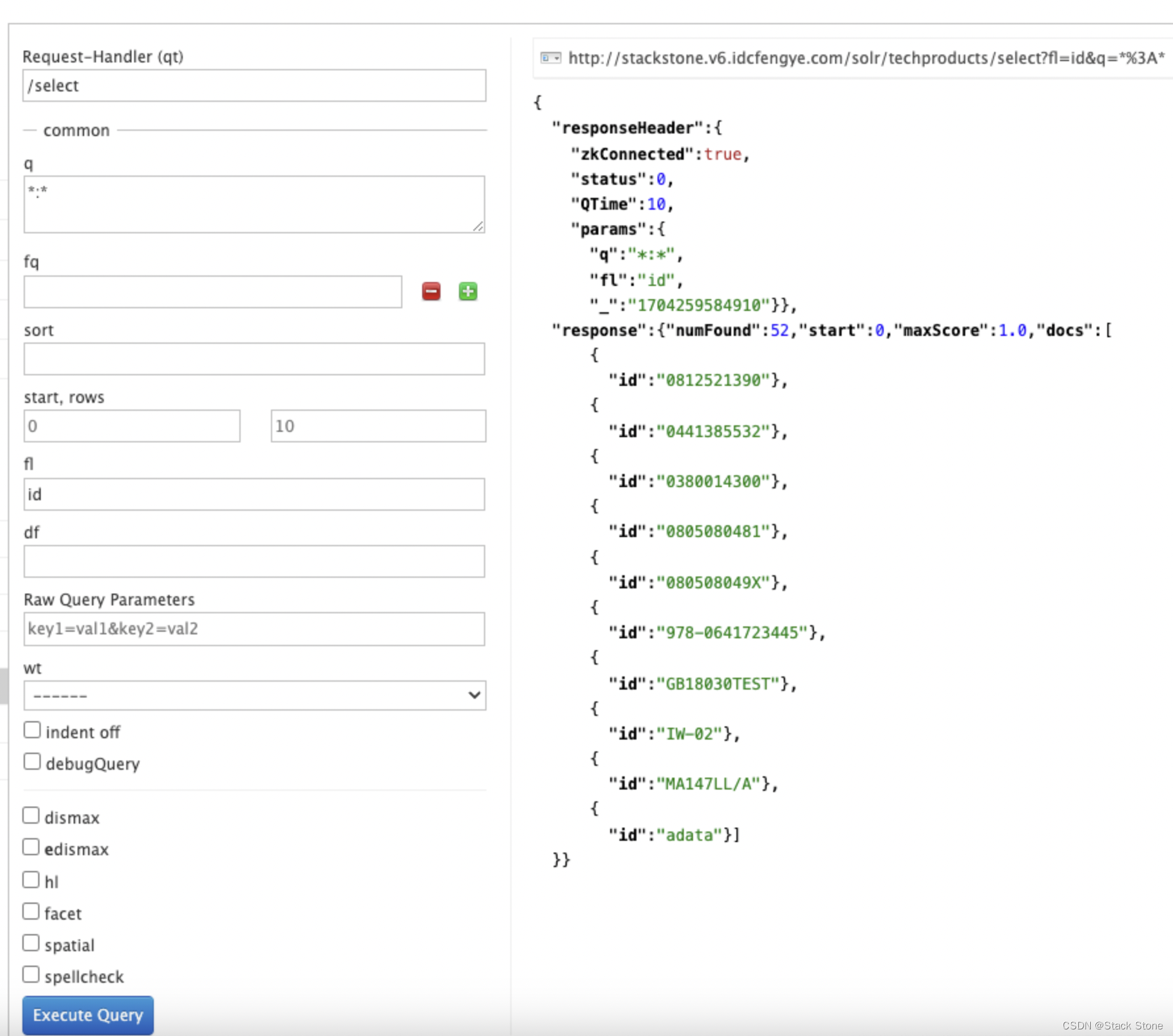
Task: Click the maxScore value 1.0
Action: [x=1013, y=330]
